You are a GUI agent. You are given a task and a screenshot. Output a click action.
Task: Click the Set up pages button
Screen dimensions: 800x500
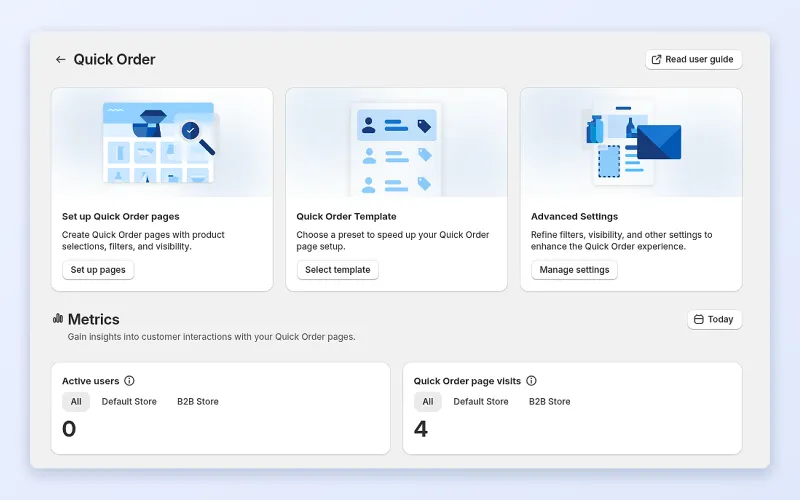[x=98, y=270]
